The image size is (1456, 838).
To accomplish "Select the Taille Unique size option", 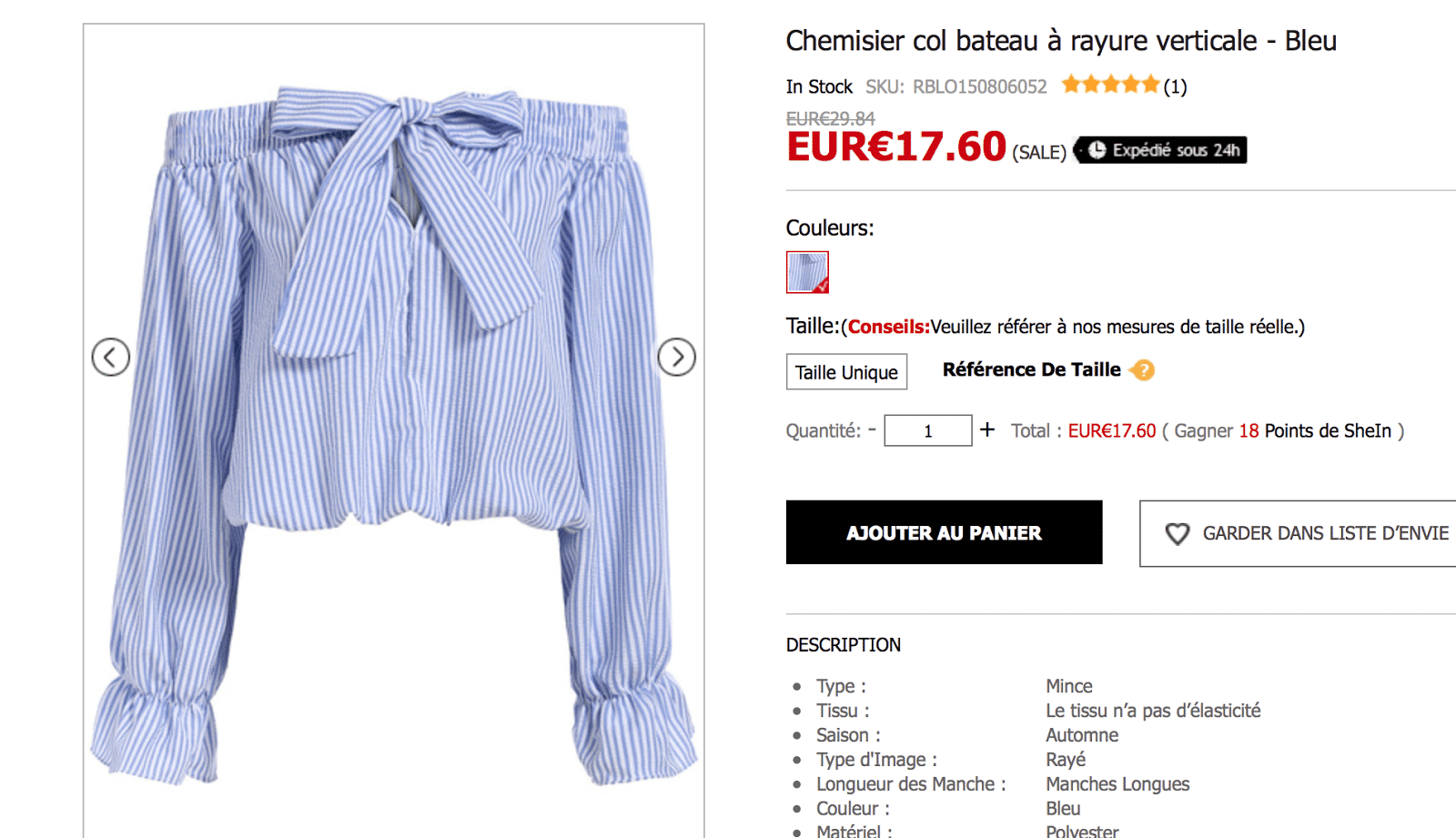I will (x=846, y=372).
